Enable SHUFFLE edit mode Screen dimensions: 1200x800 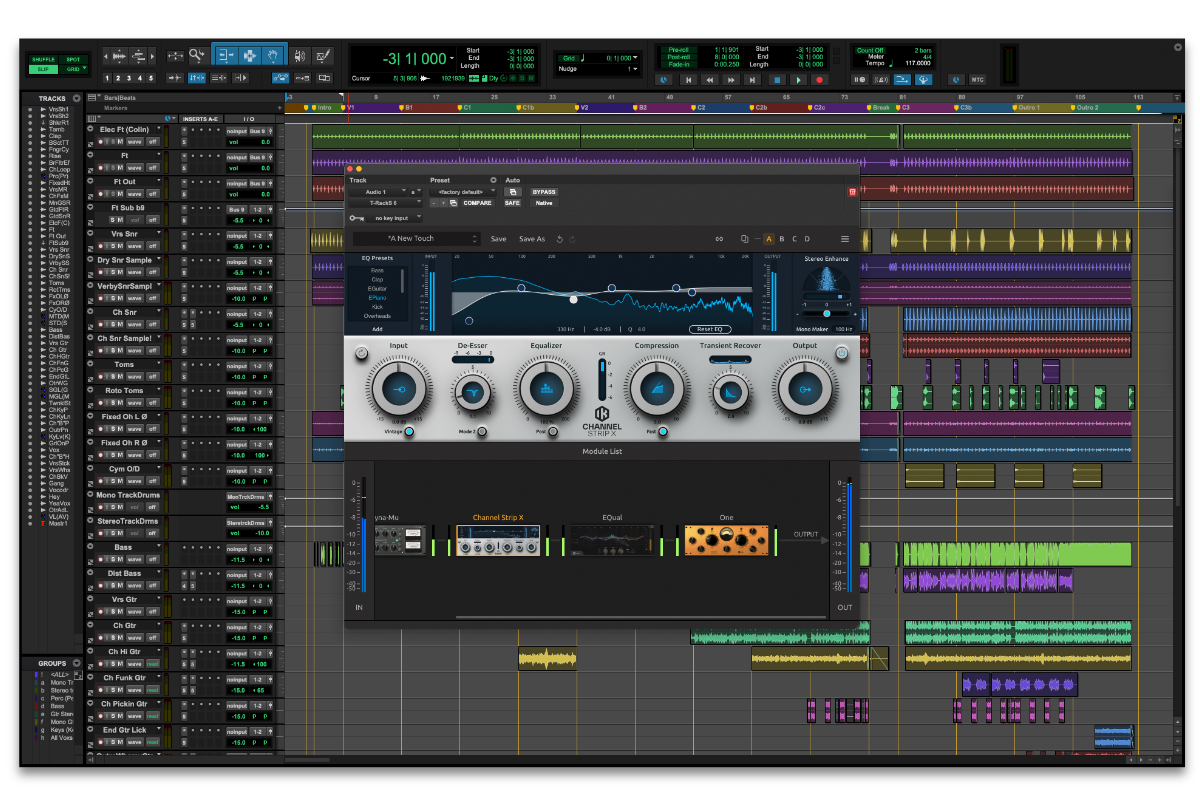[x=43, y=59]
